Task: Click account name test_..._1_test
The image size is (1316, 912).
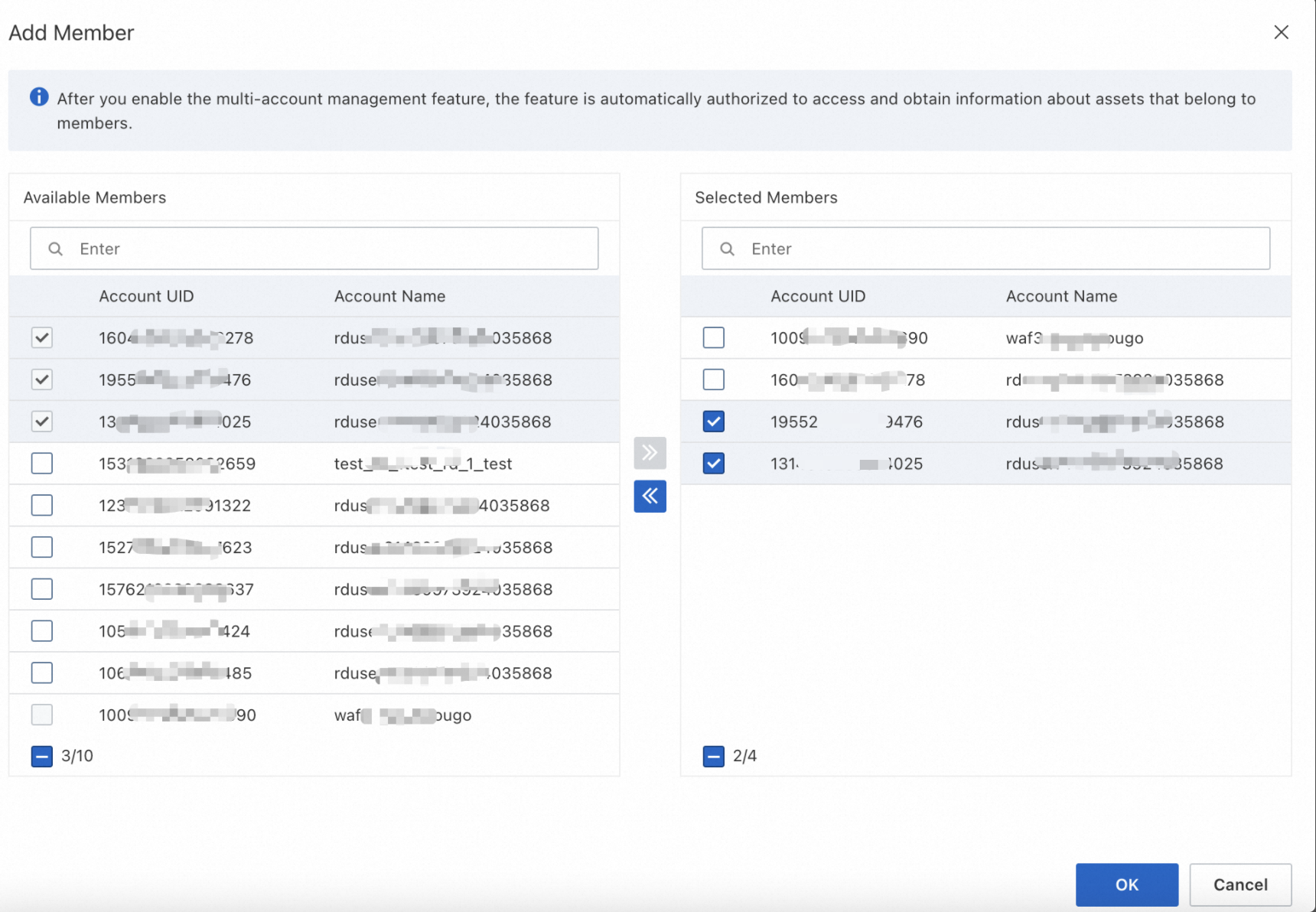Action: coord(423,464)
